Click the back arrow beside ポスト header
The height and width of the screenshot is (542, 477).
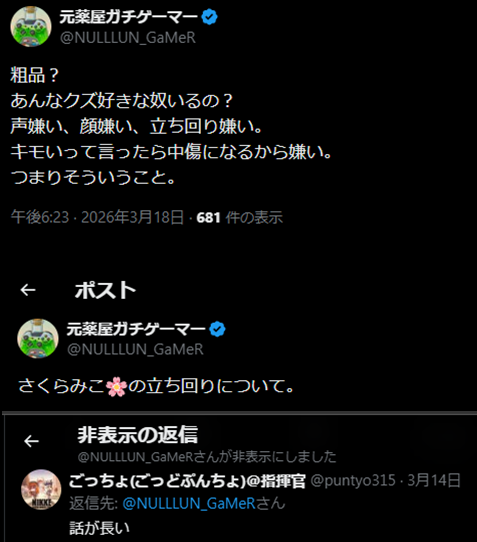pyautogui.click(x=28, y=290)
